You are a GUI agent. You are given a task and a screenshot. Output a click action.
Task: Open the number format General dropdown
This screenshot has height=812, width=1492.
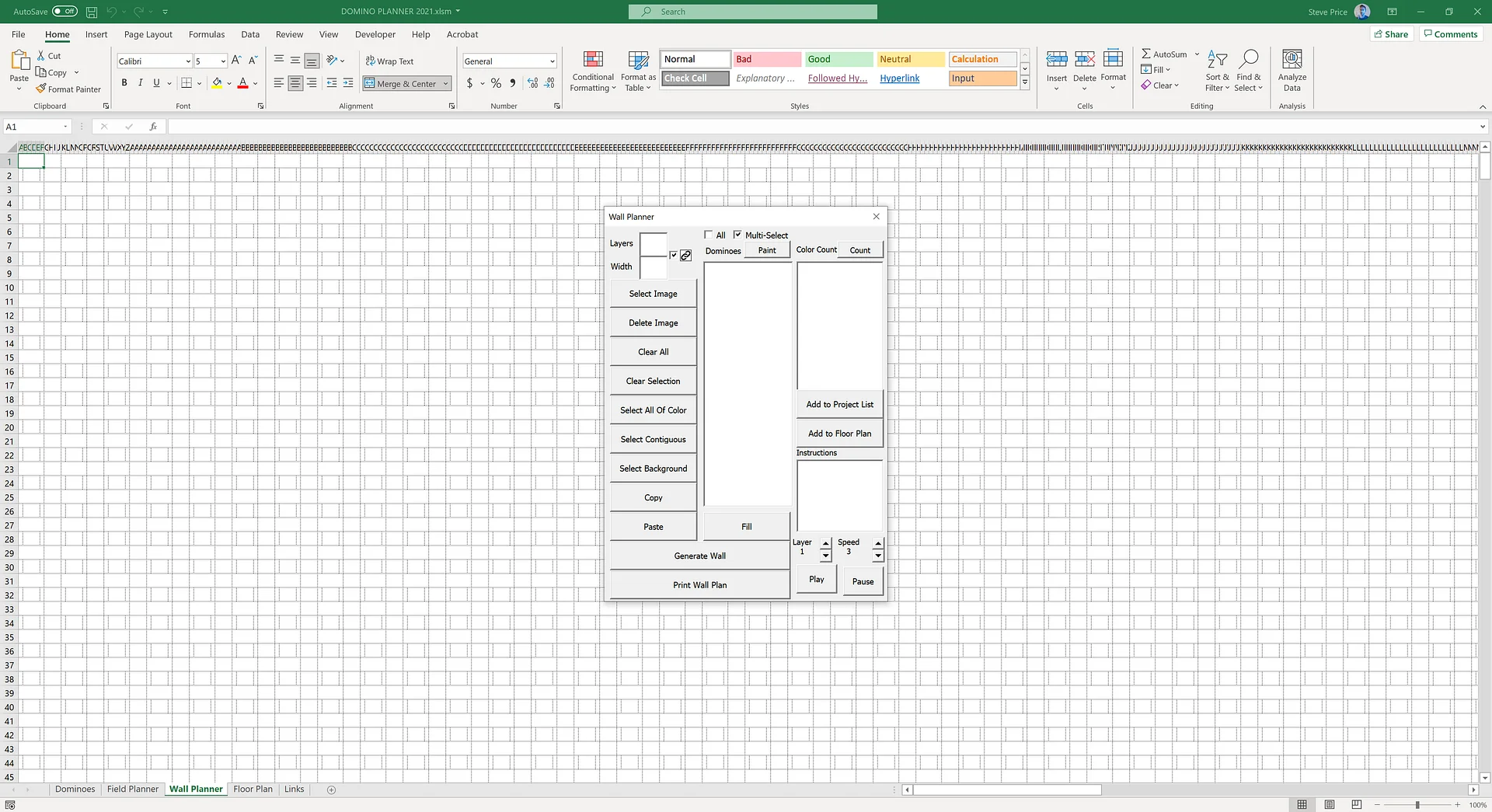[553, 61]
